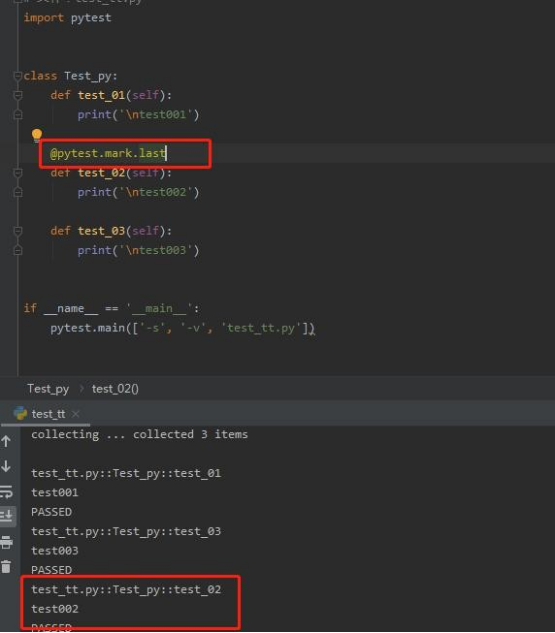
Task: Click the breadcrumb separator chevron
Action: tap(81, 389)
